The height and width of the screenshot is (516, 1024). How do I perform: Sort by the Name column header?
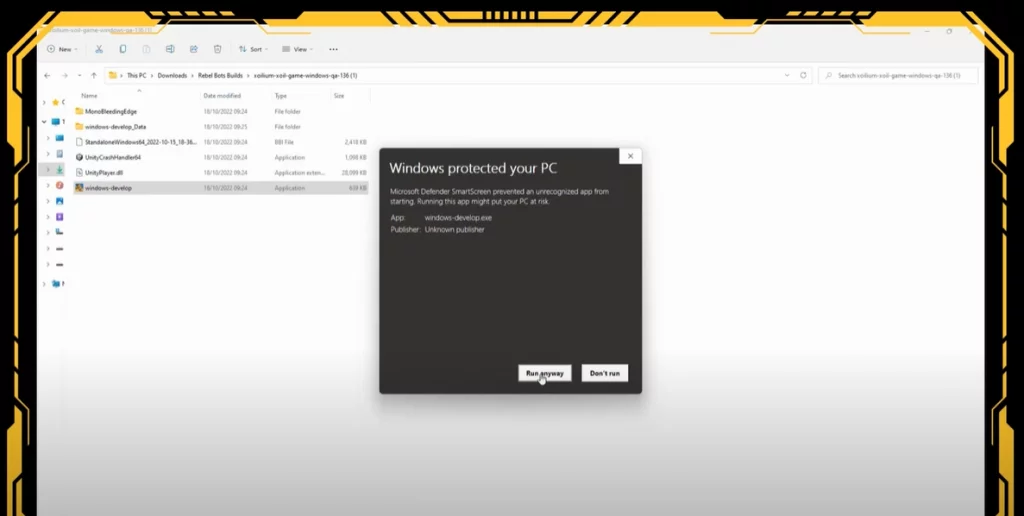pos(89,95)
